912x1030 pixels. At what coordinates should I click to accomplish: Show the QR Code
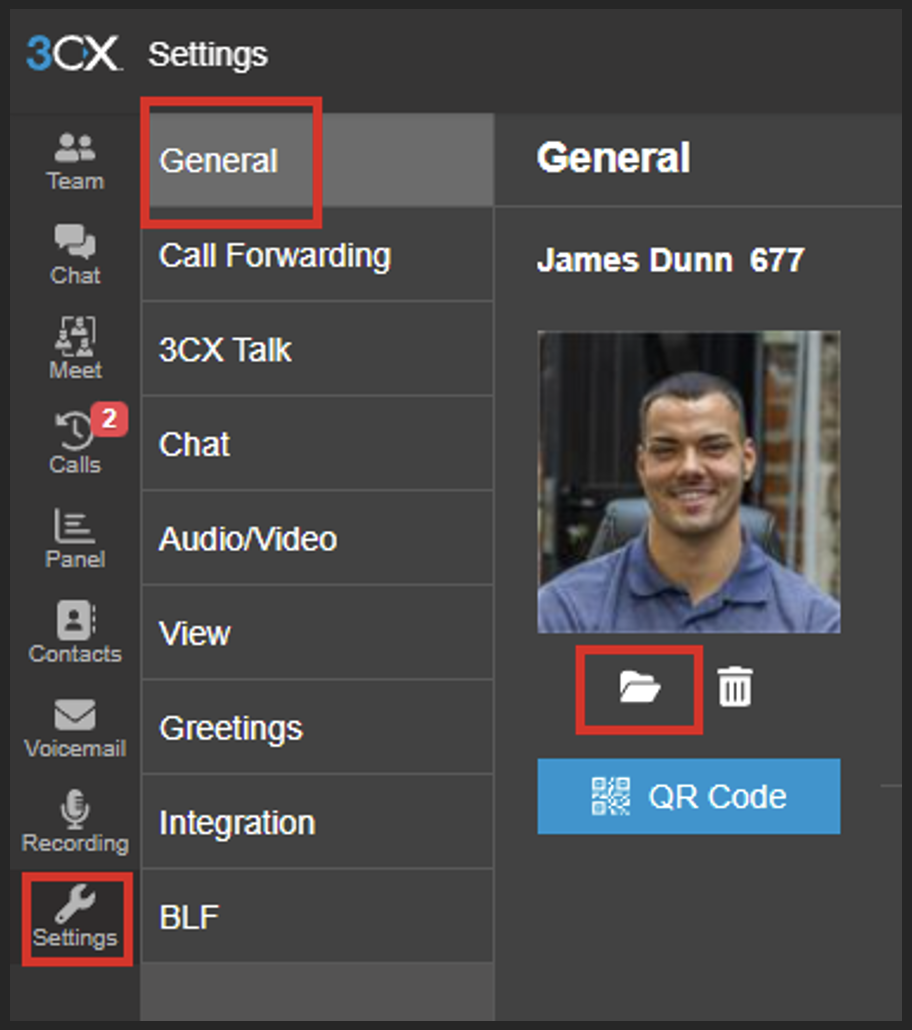pos(688,796)
